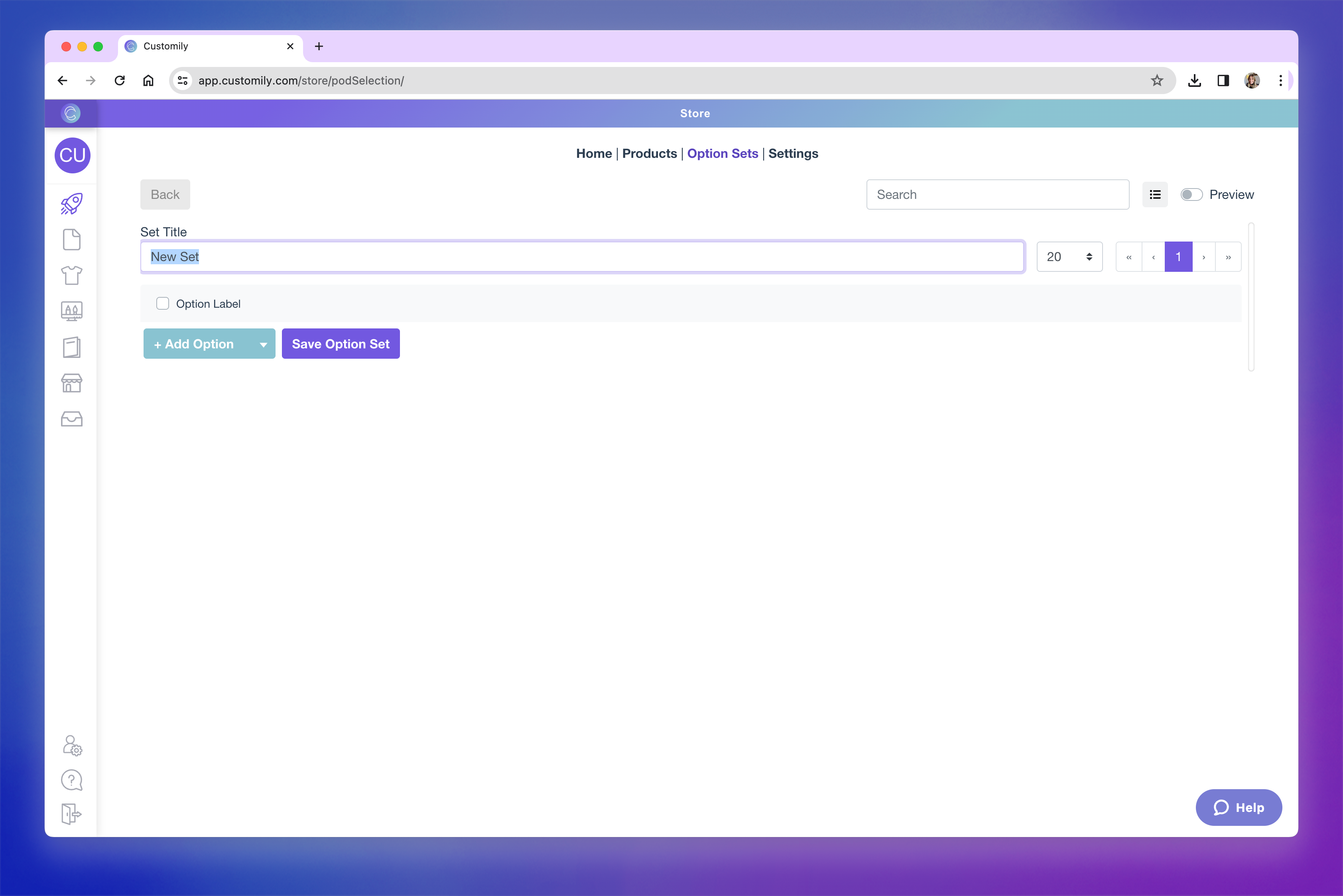Click the inbox tray icon
Viewport: 1343px width, 896px height.
[71, 419]
